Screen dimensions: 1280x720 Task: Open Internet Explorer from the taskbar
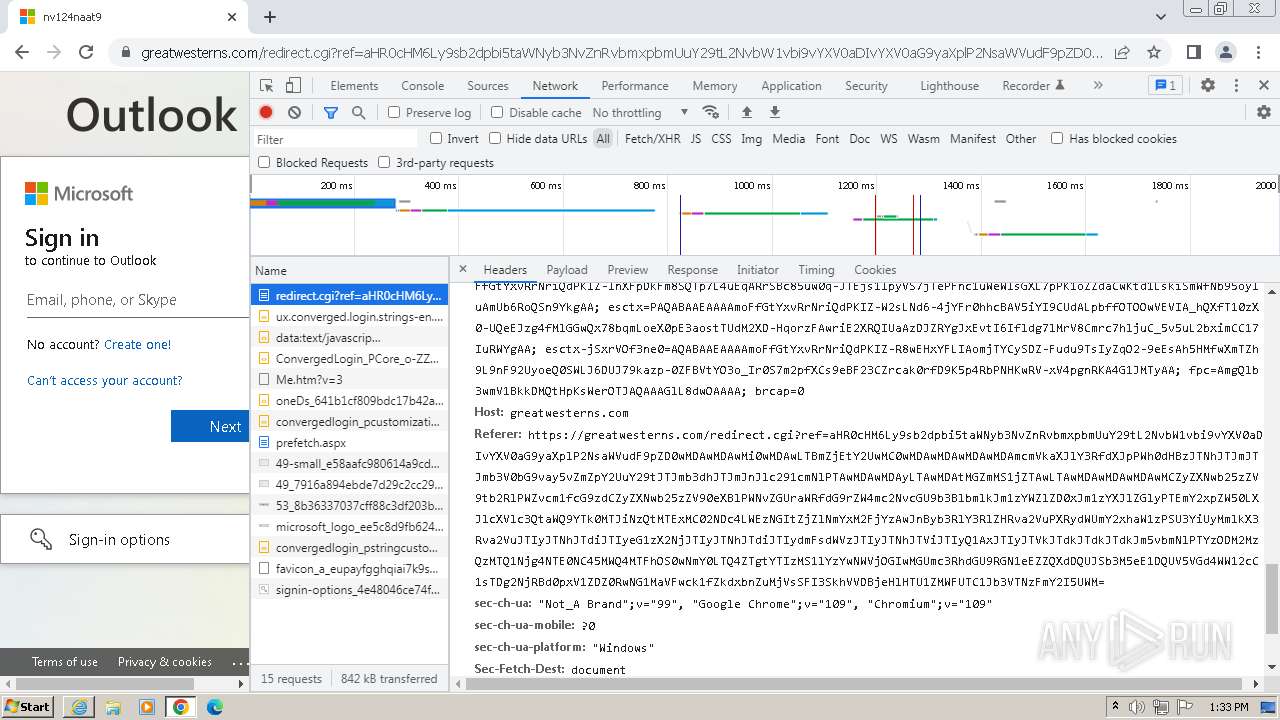[x=79, y=707]
